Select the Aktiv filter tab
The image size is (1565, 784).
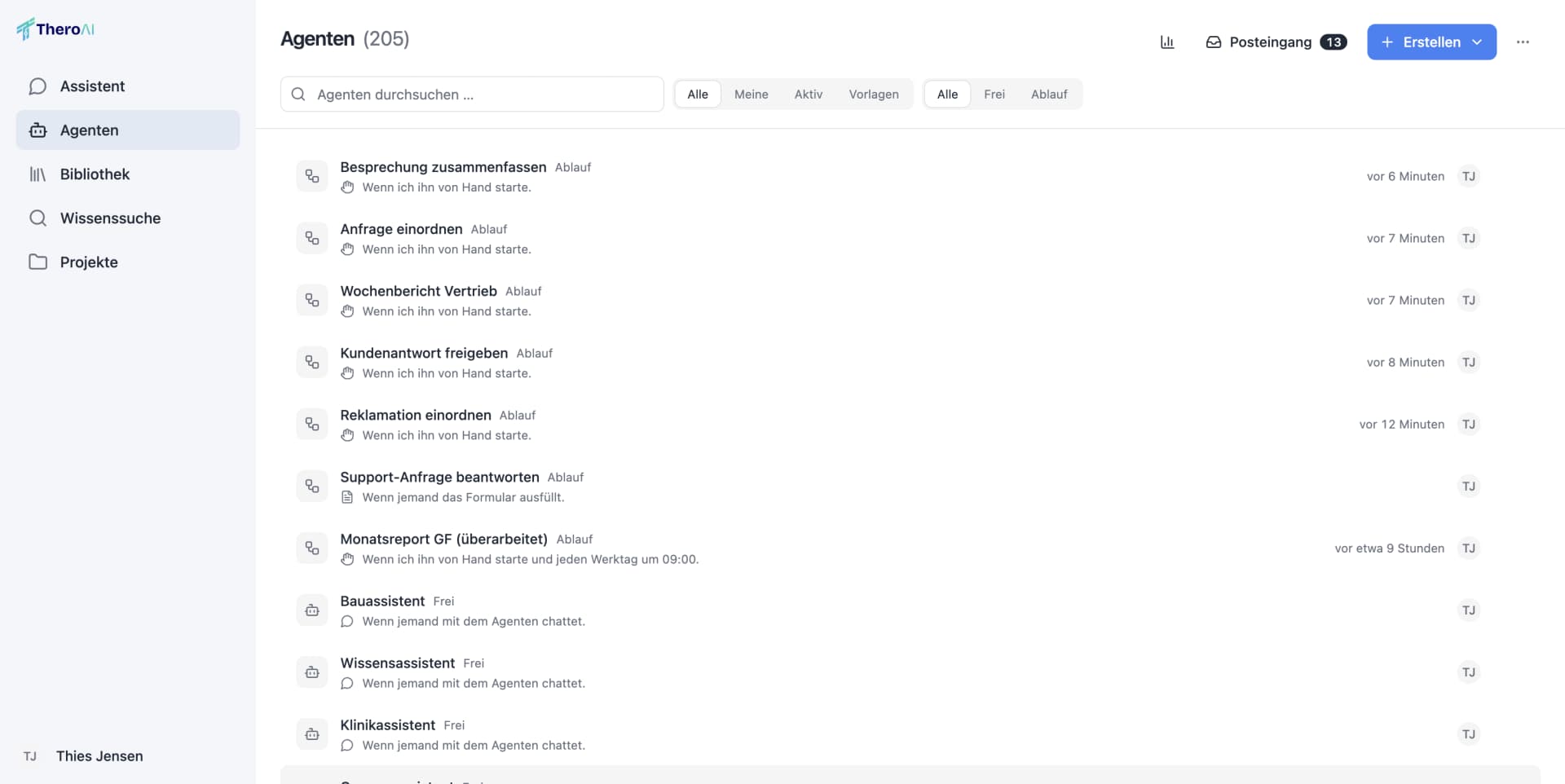[x=809, y=95]
